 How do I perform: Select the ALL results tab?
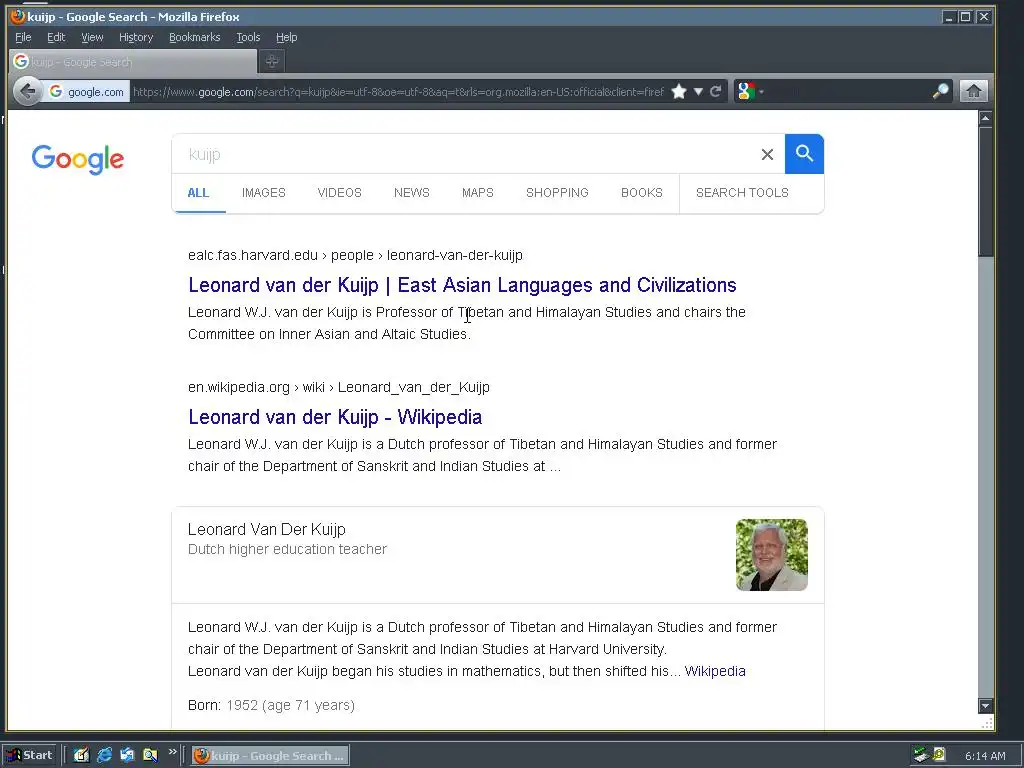point(199,193)
